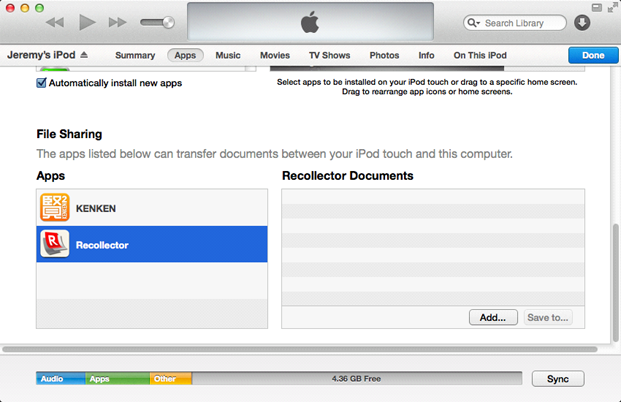Switch to mini player window icon
Viewport: 621px width, 402px height.
click(596, 8)
